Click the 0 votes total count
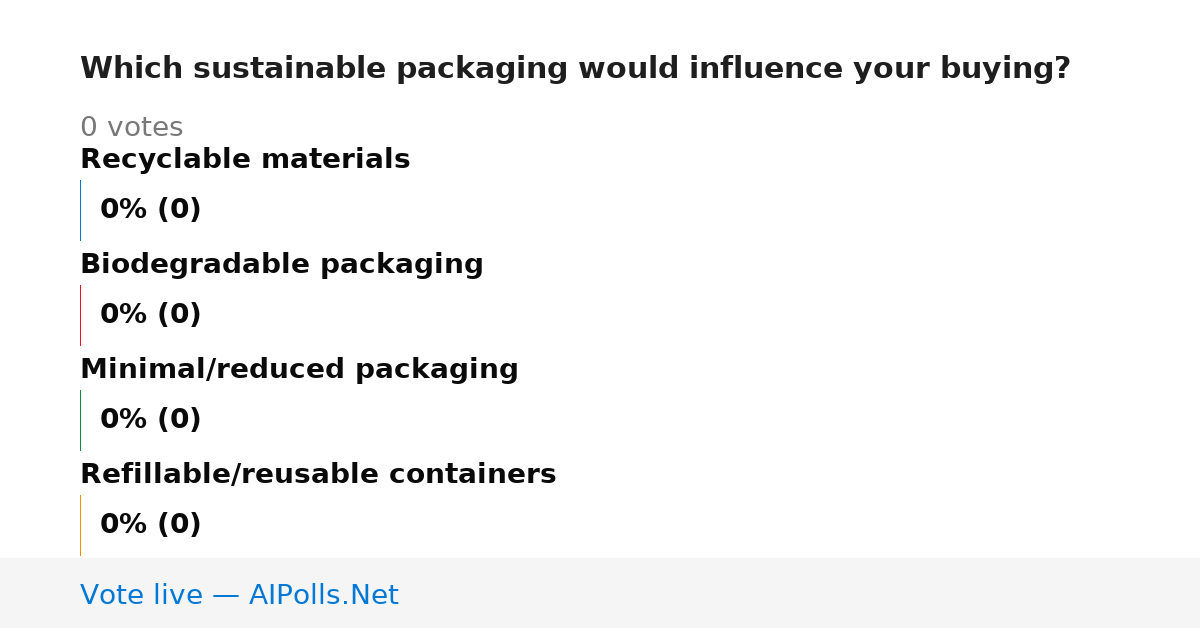1200x628 pixels. [x=131, y=128]
